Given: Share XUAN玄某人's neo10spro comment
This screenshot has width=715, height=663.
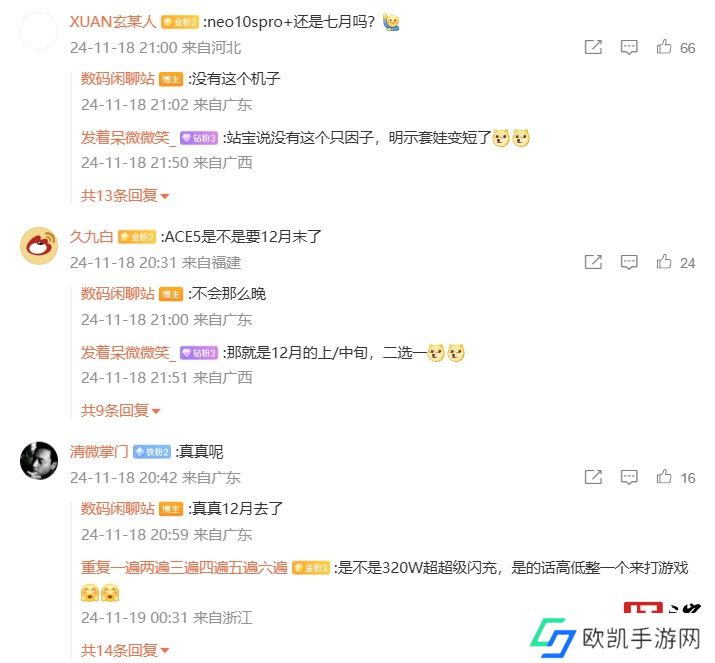Looking at the screenshot, I should (593, 47).
